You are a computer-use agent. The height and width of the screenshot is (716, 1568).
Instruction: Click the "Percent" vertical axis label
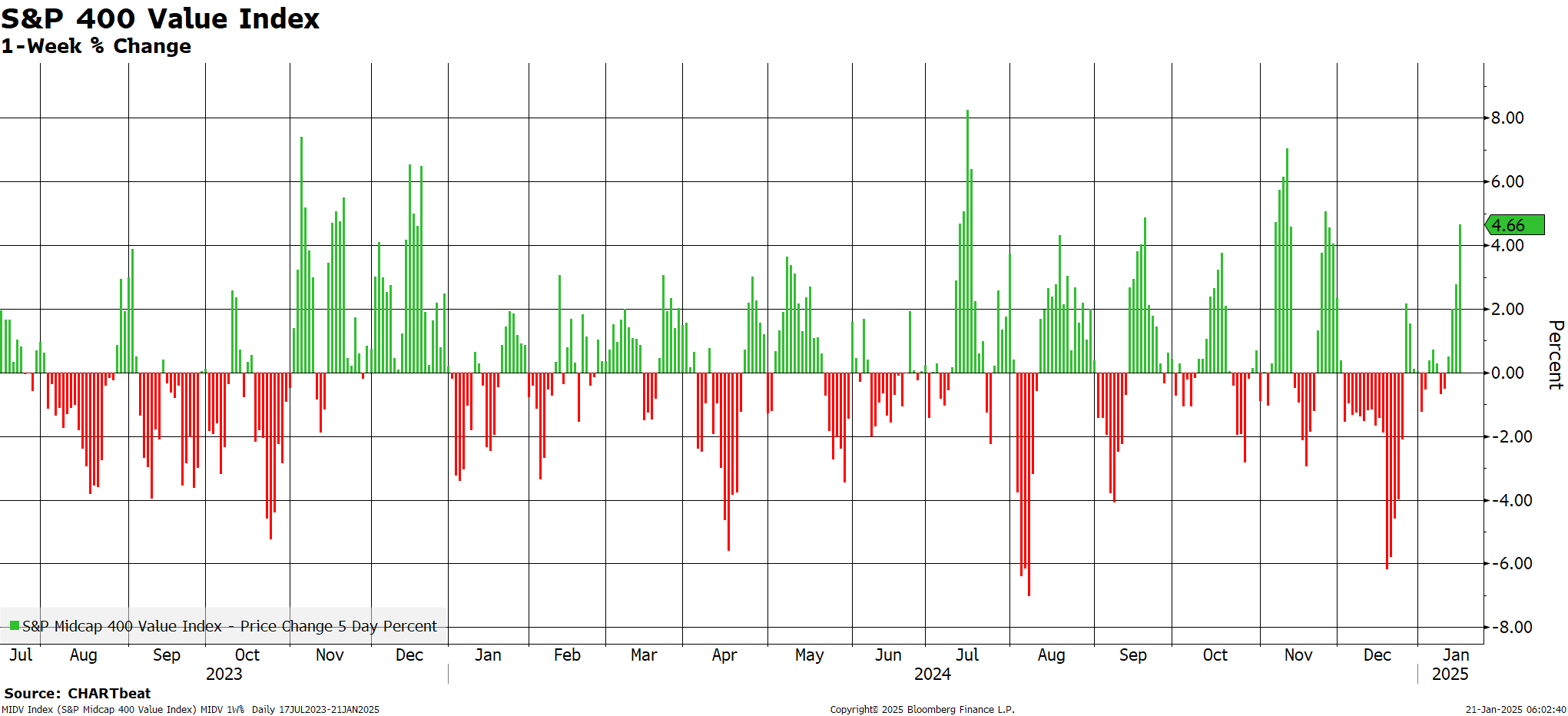coord(1556,355)
